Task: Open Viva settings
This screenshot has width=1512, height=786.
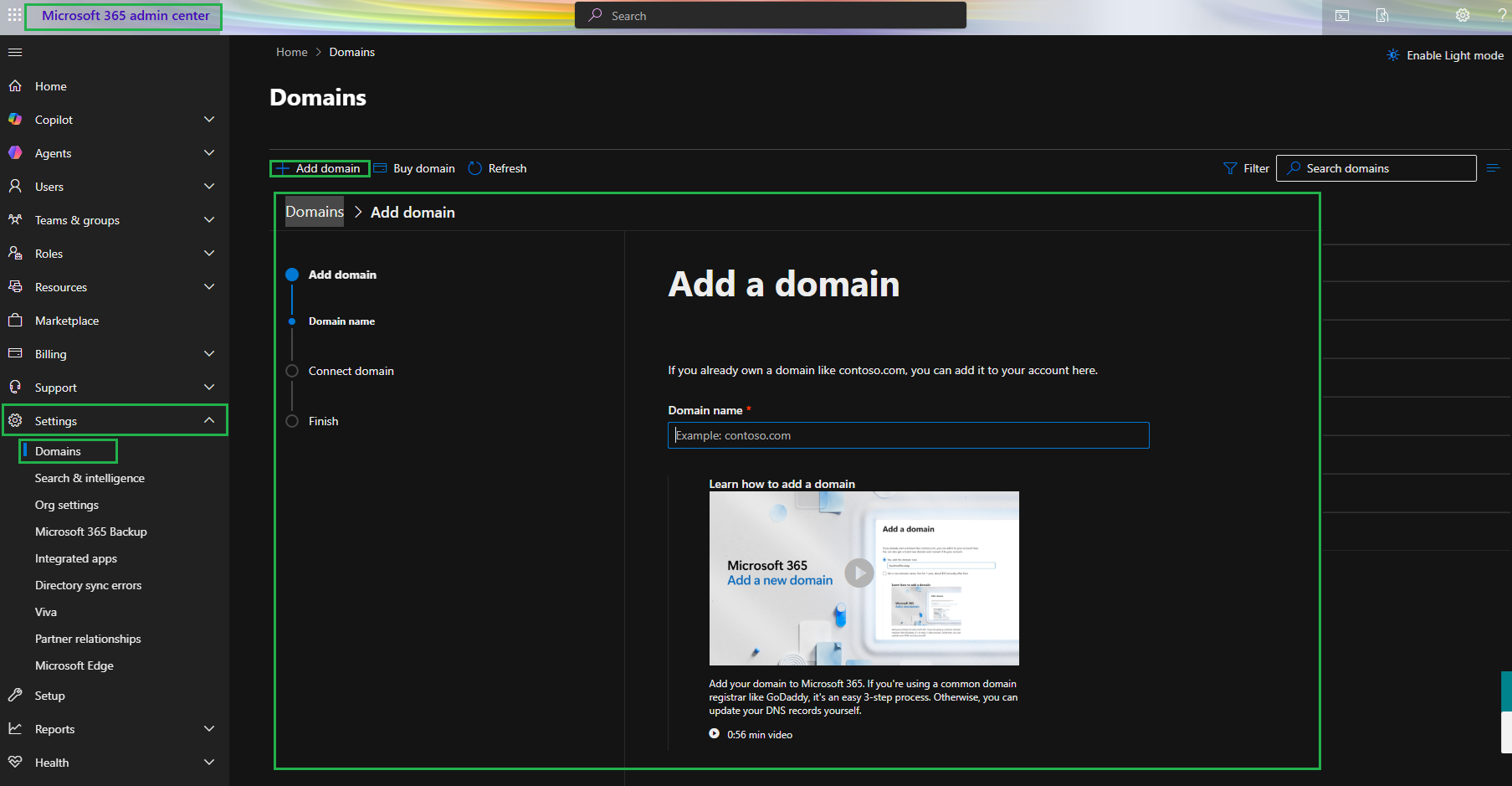Action: (x=46, y=612)
